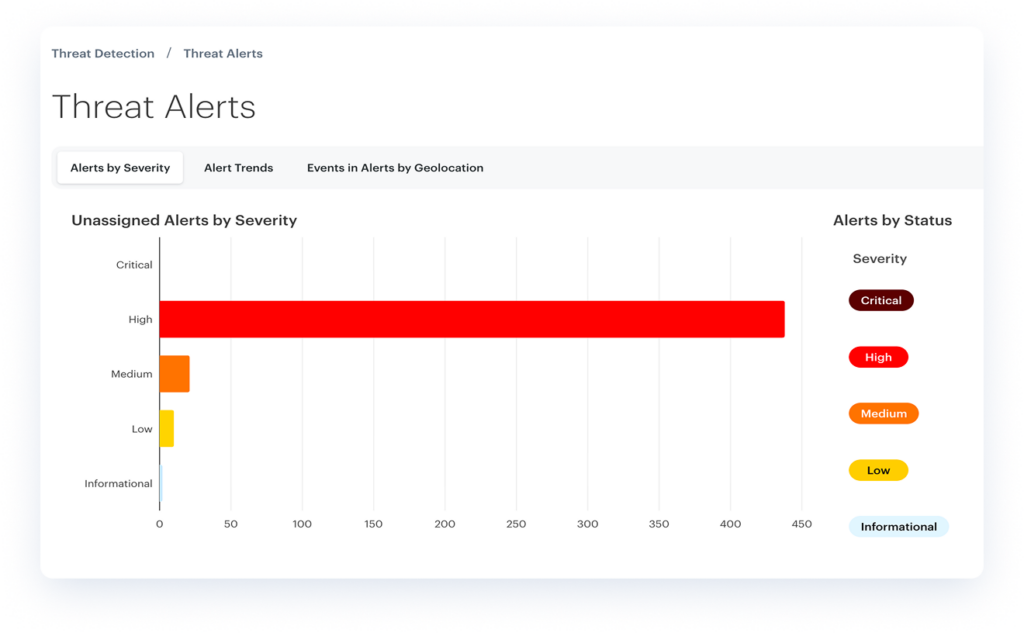Screen dimensions: 1024x633
Task: Click the Informational severity pill
Action: 898,527
